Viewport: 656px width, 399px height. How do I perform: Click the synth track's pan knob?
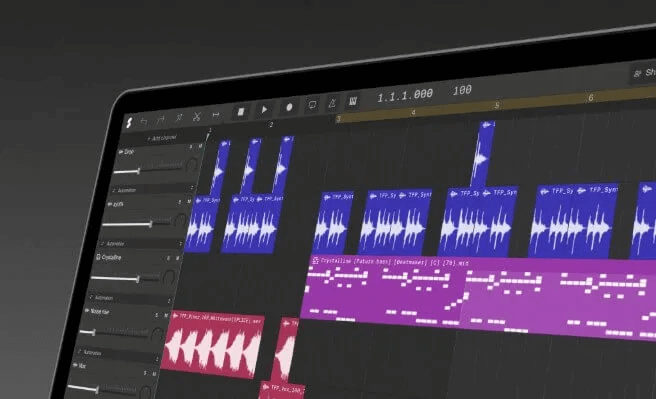(181, 220)
